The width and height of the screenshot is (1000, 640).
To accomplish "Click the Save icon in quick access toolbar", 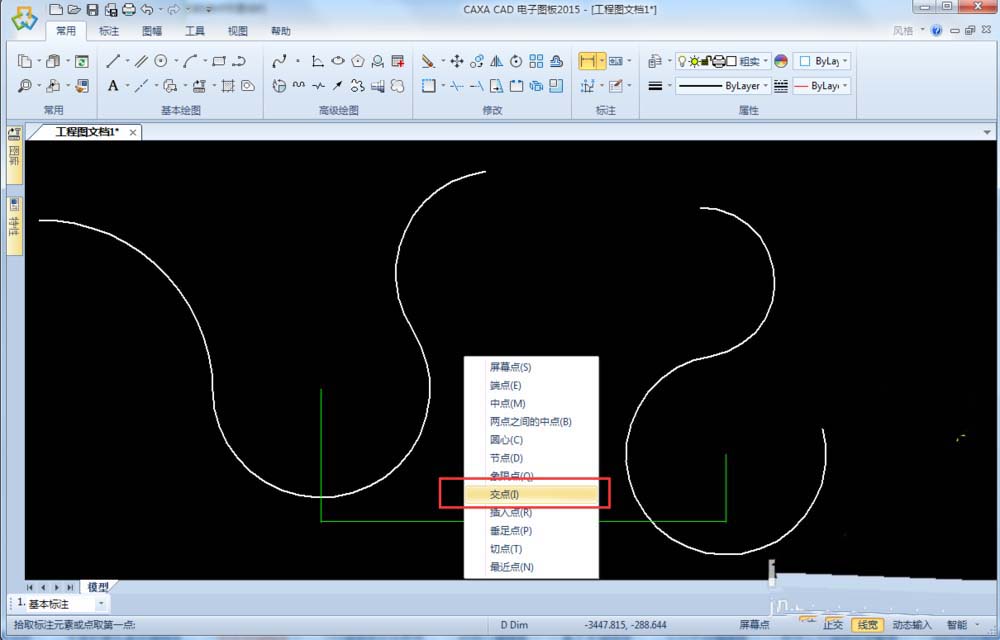I will tap(92, 9).
